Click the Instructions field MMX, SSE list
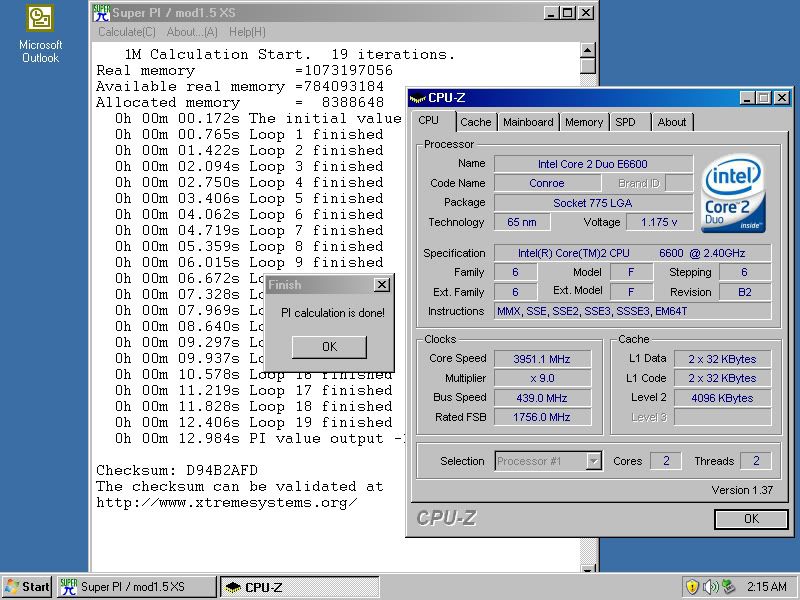The height and width of the screenshot is (600, 800). [x=632, y=311]
